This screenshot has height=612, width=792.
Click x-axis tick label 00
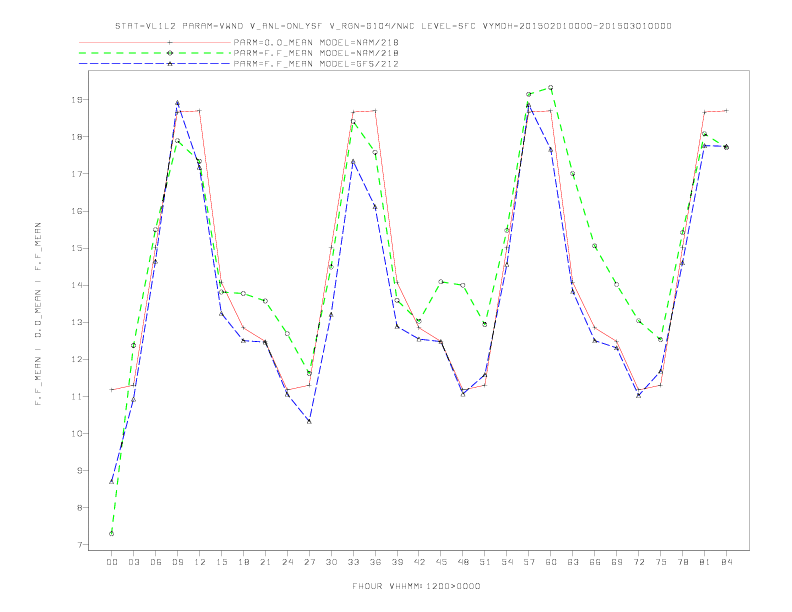(112, 562)
